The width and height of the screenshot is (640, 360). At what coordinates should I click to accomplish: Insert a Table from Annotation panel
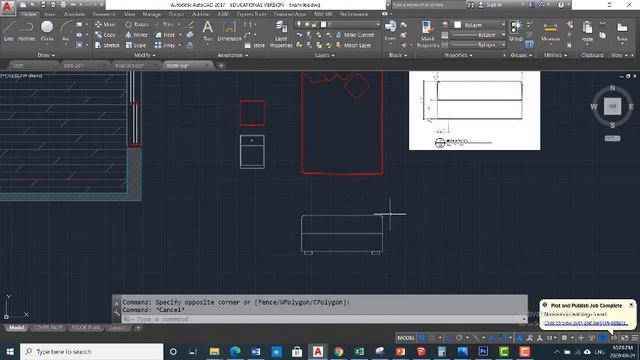[x=255, y=45]
